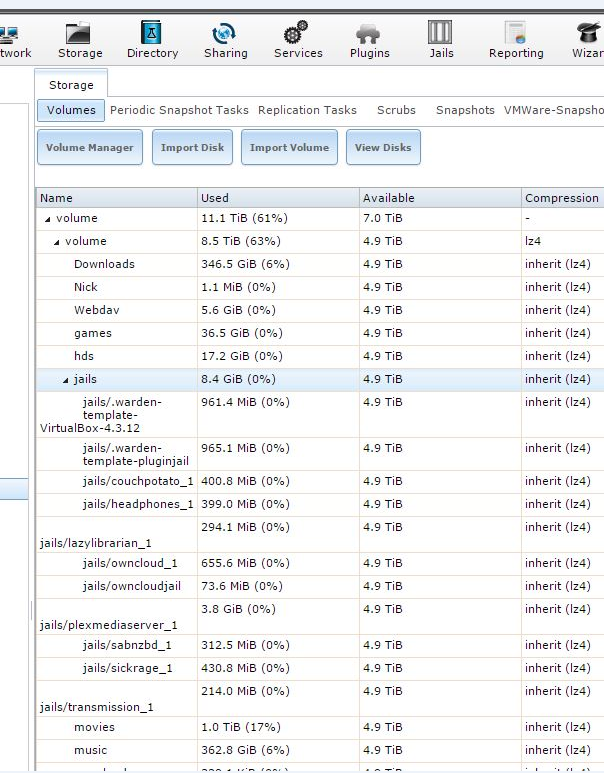Select the jails/sickrage_1 row

(x=320, y=668)
